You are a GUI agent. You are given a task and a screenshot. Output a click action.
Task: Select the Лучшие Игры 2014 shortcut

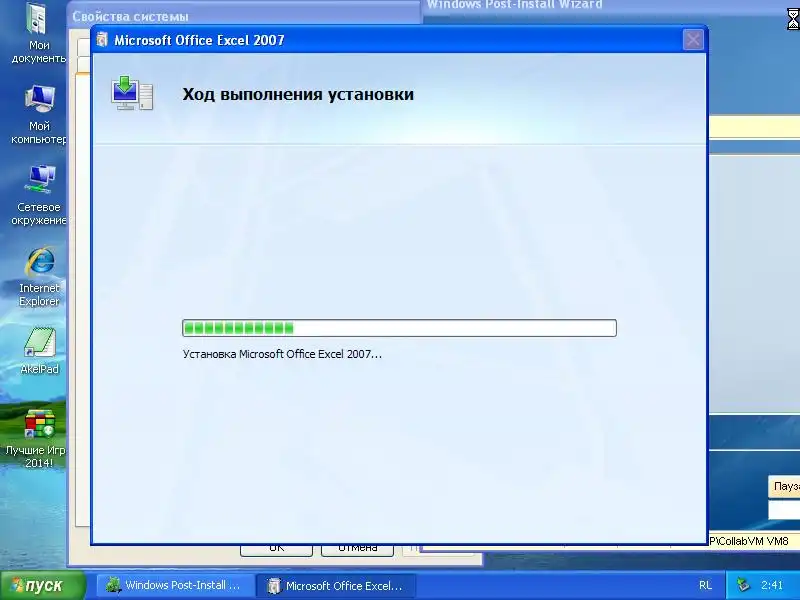pos(37,439)
